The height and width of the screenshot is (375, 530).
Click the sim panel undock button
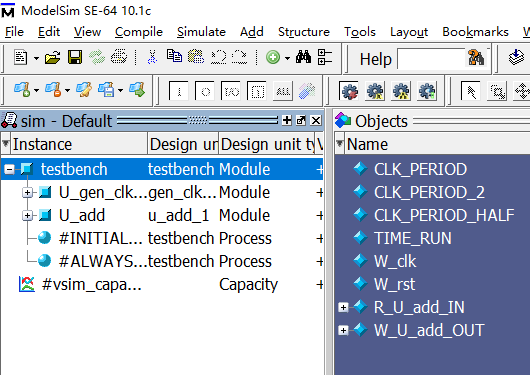(x=301, y=120)
